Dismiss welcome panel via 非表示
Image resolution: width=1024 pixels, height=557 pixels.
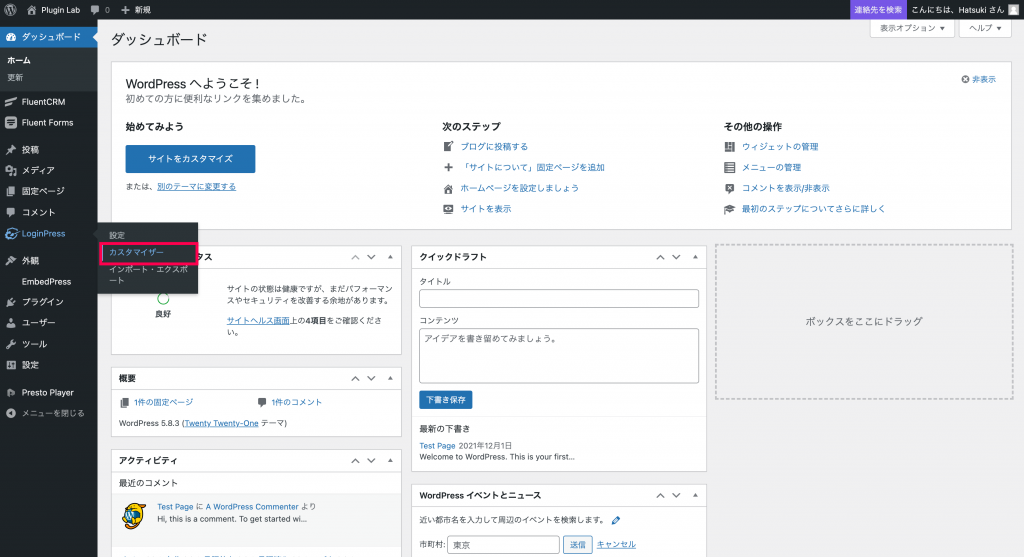point(978,80)
